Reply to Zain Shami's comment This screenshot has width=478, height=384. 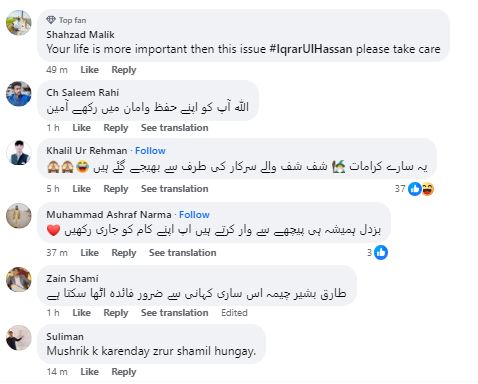(116, 313)
